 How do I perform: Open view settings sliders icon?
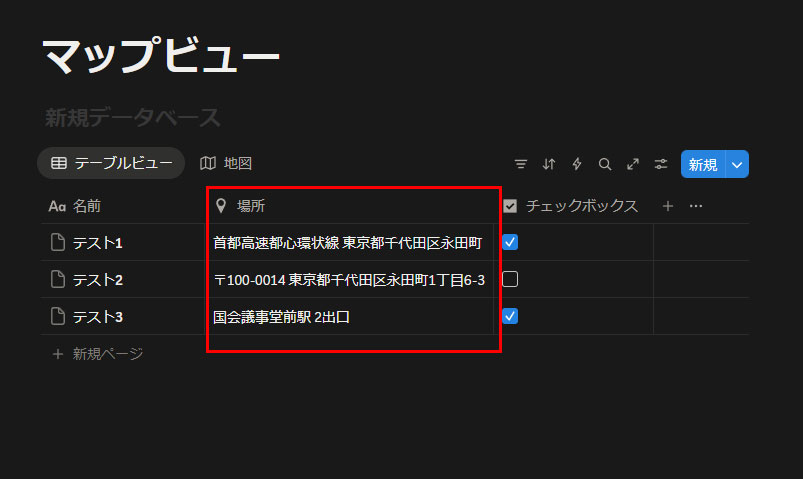click(x=660, y=164)
